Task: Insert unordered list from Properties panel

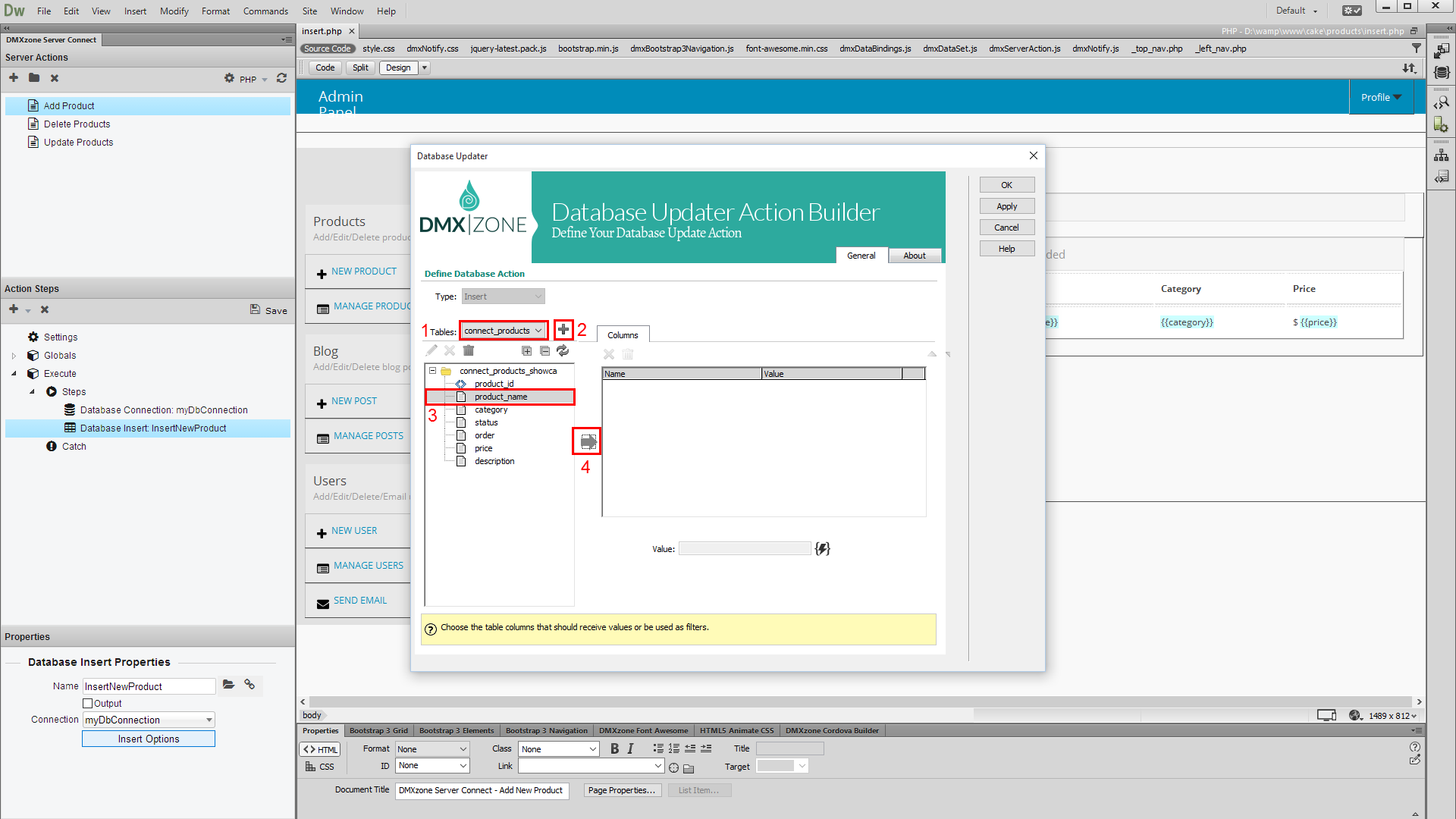Action: coord(658,748)
